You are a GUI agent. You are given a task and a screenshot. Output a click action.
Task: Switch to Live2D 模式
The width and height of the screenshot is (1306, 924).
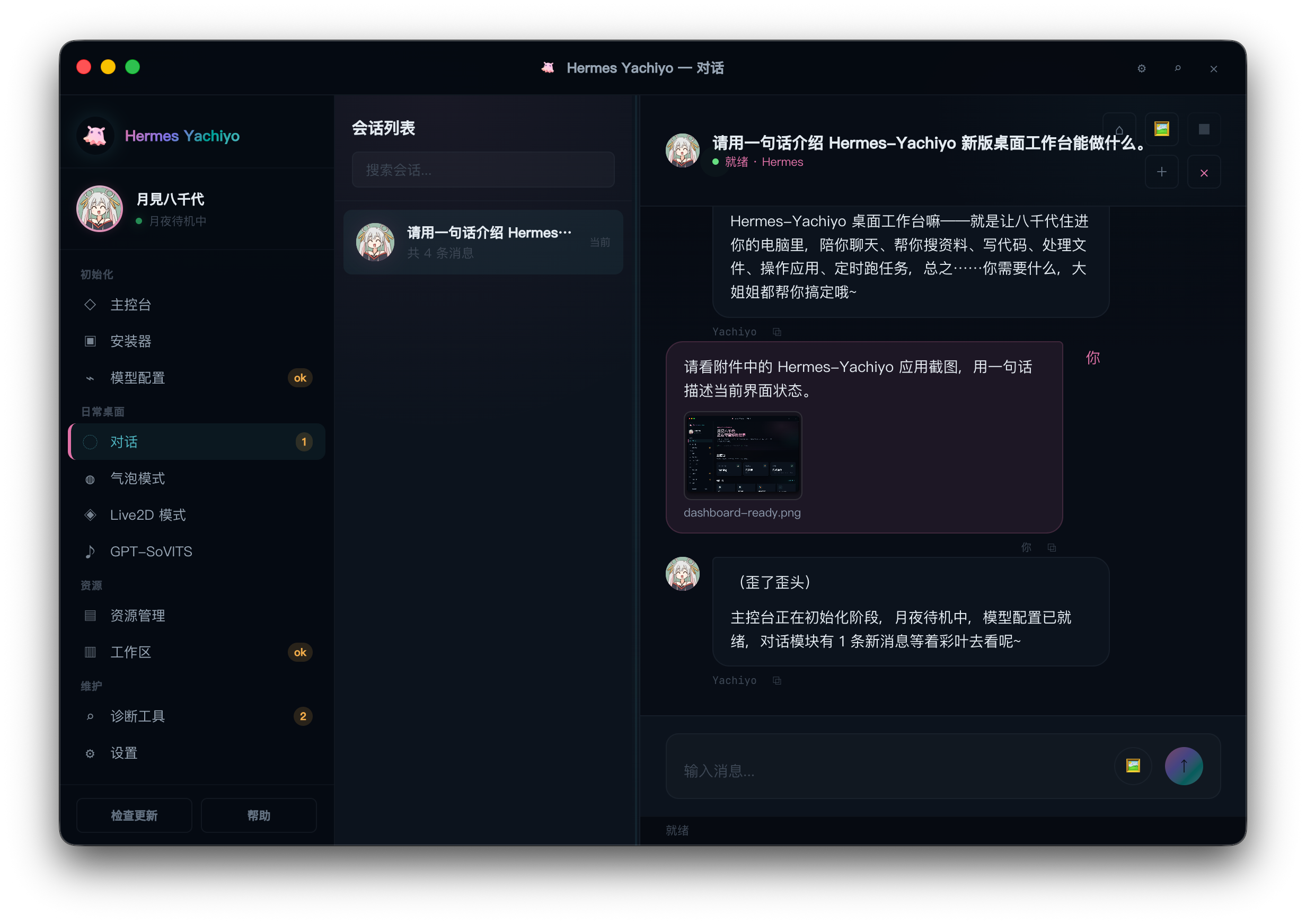(x=196, y=515)
